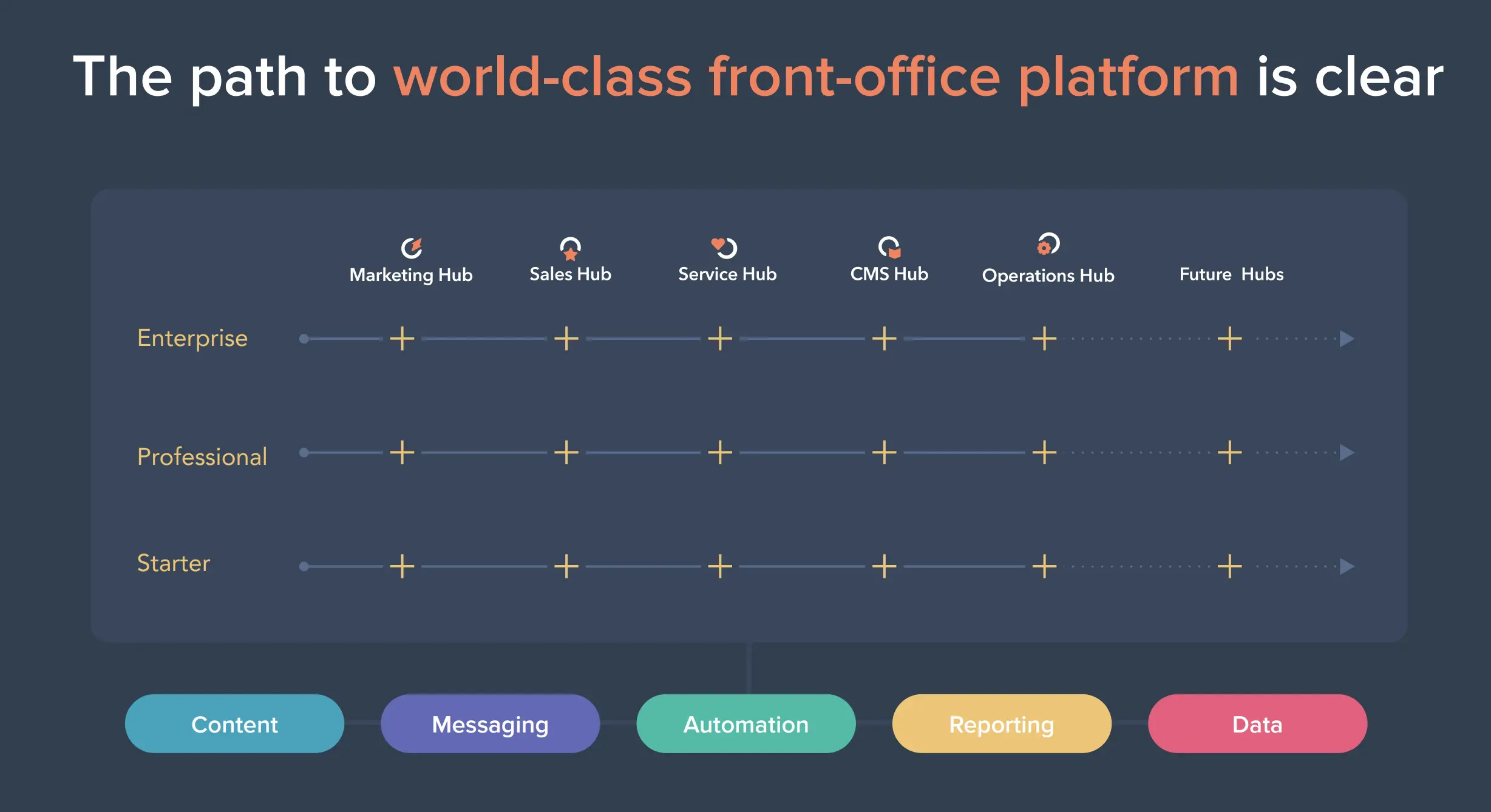Image resolution: width=1491 pixels, height=812 pixels.
Task: Click the Content pill button
Action: pos(234,723)
